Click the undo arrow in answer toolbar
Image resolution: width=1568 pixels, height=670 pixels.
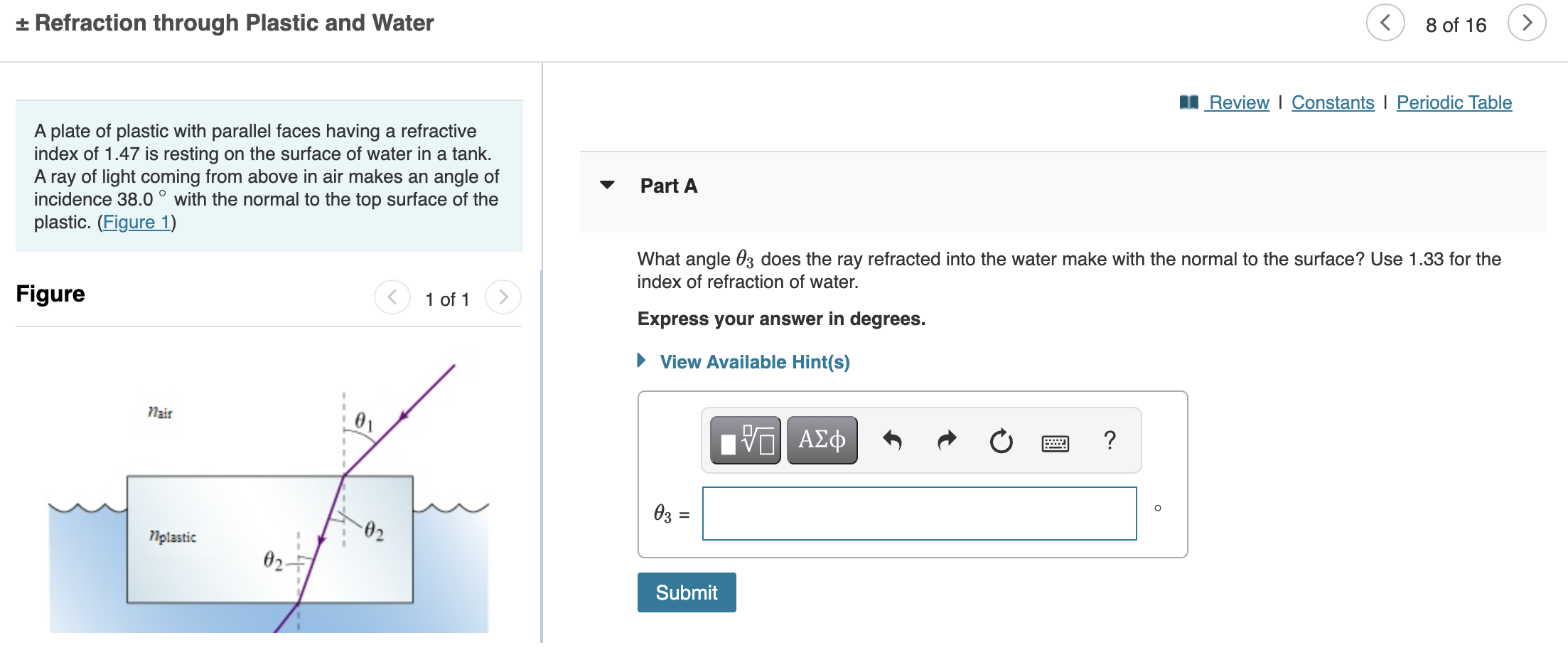pos(893,441)
